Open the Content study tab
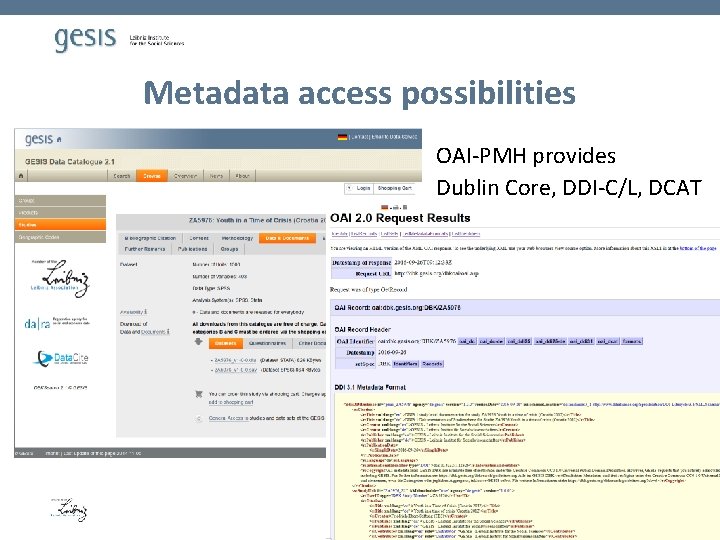This screenshot has height=540, width=720. [x=199, y=238]
